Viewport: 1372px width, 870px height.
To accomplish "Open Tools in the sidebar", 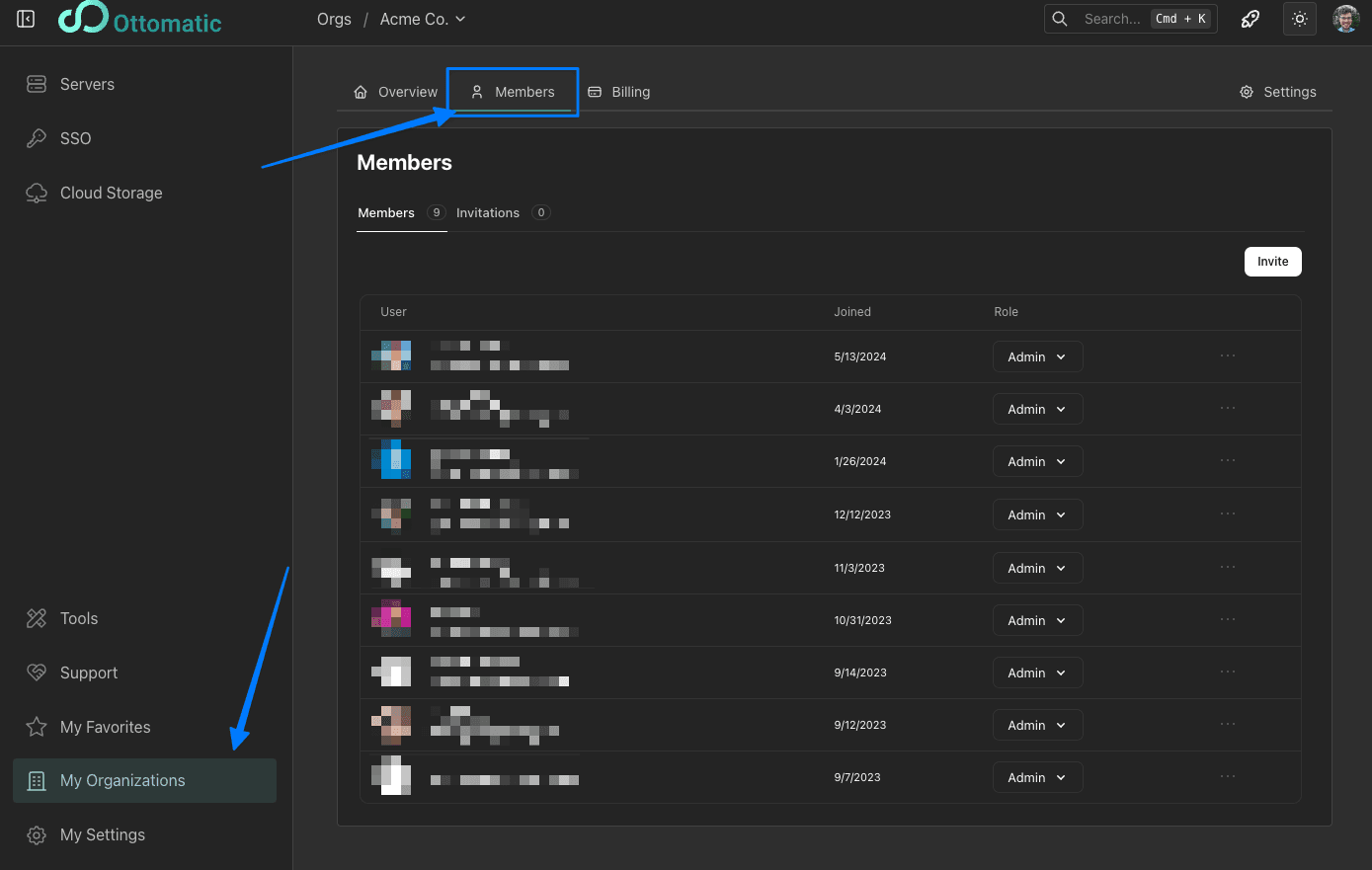I will [79, 618].
